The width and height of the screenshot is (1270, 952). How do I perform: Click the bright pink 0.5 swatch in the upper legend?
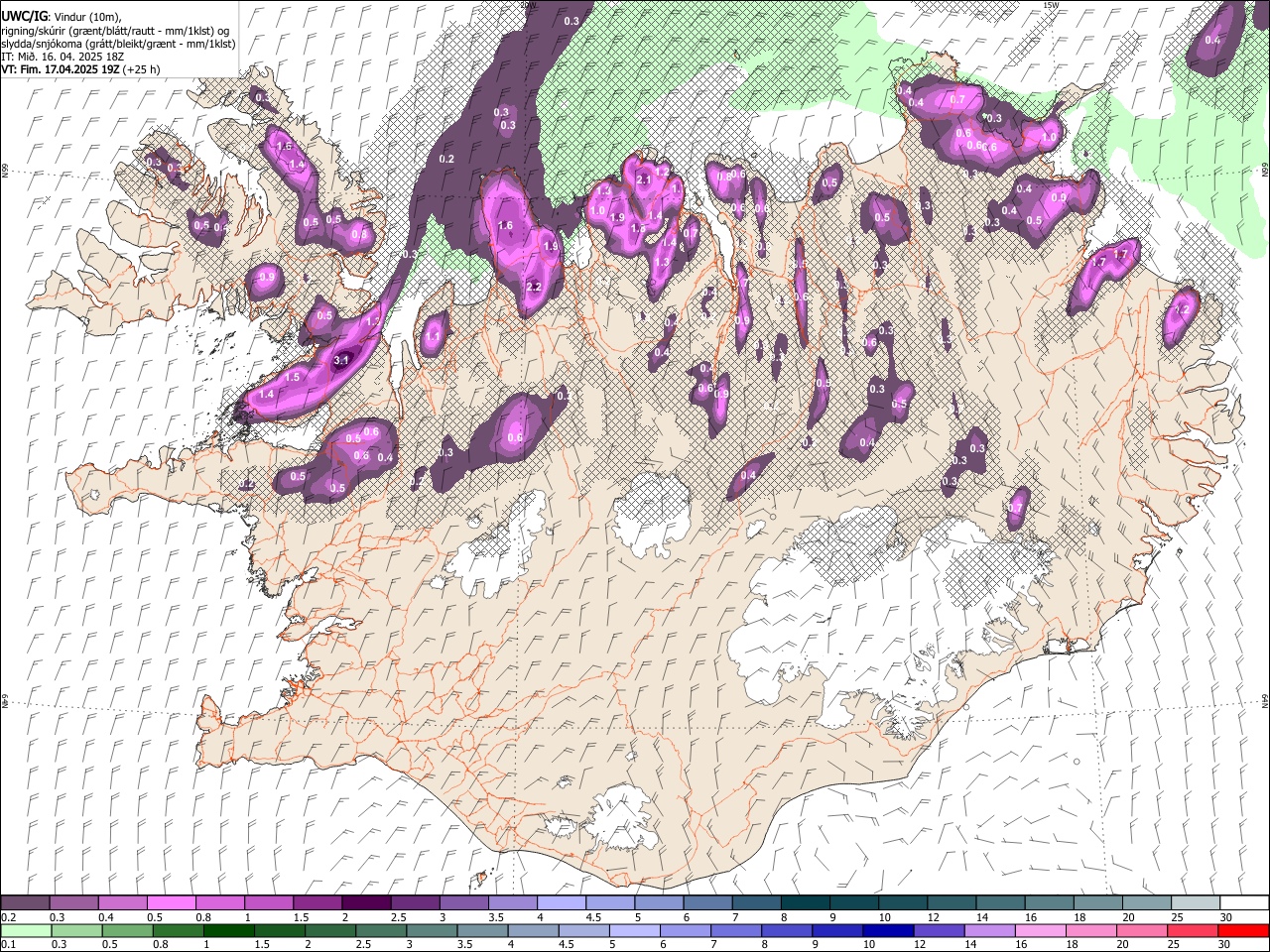click(171, 903)
